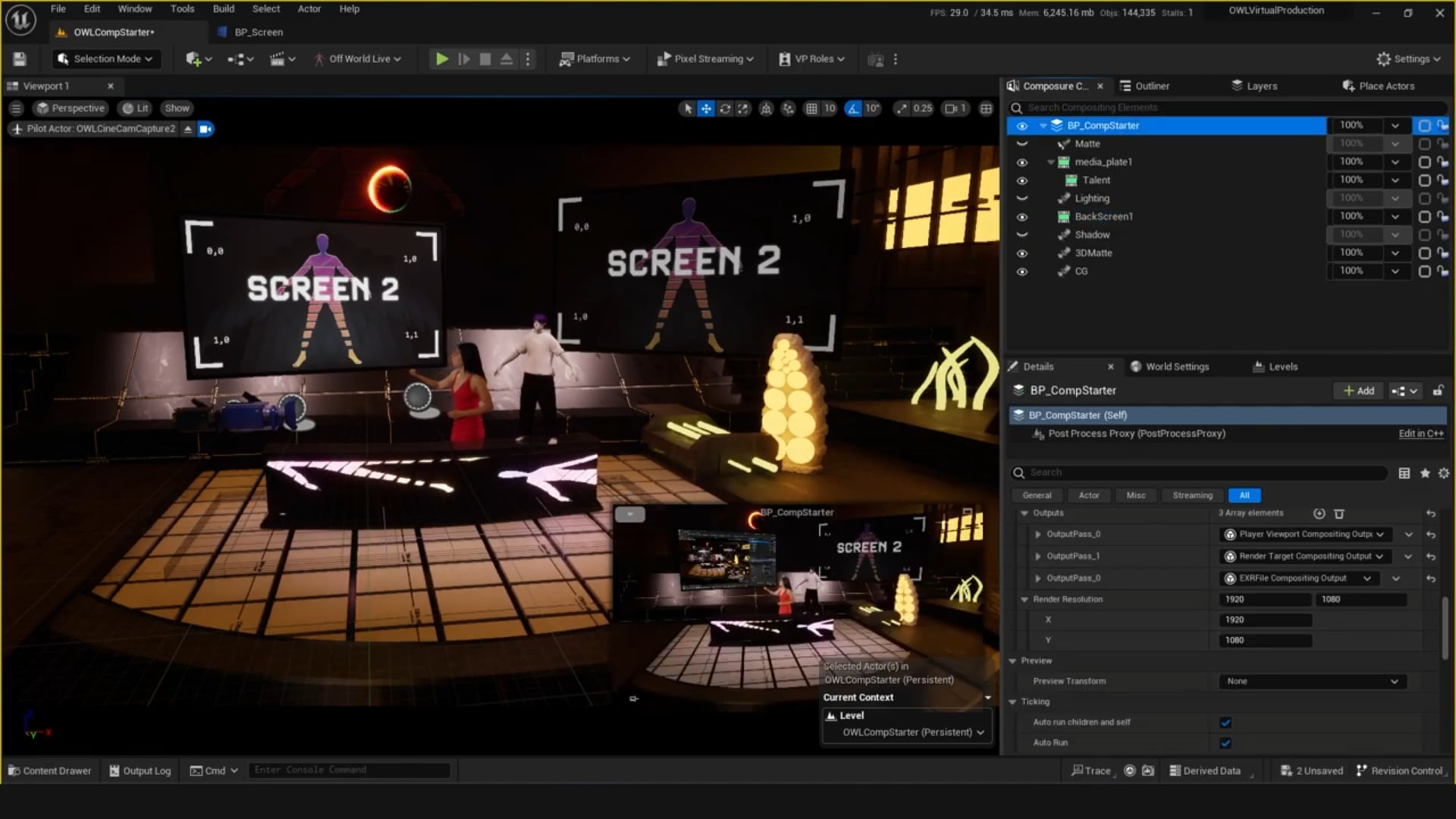Click the green Play in editor button
This screenshot has width=1456, height=819.
[x=441, y=59]
